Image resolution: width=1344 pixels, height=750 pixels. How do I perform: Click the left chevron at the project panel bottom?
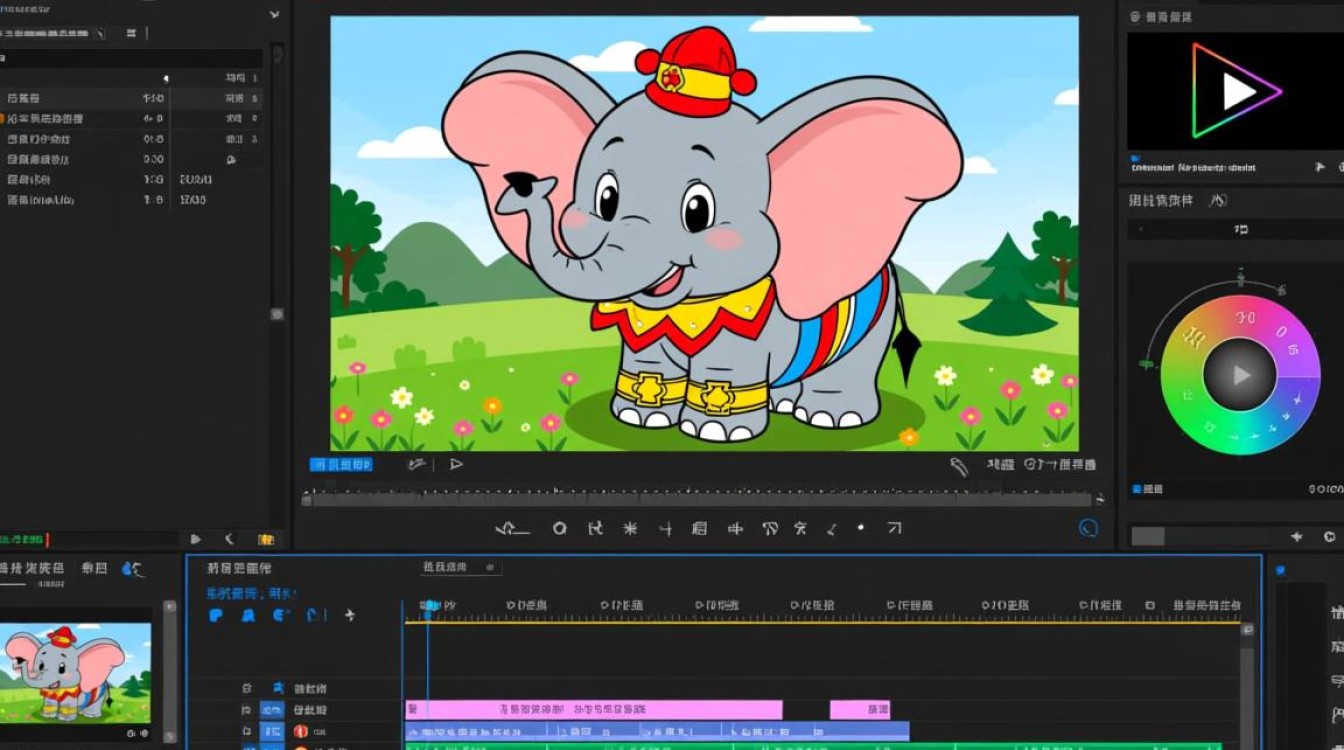229,539
